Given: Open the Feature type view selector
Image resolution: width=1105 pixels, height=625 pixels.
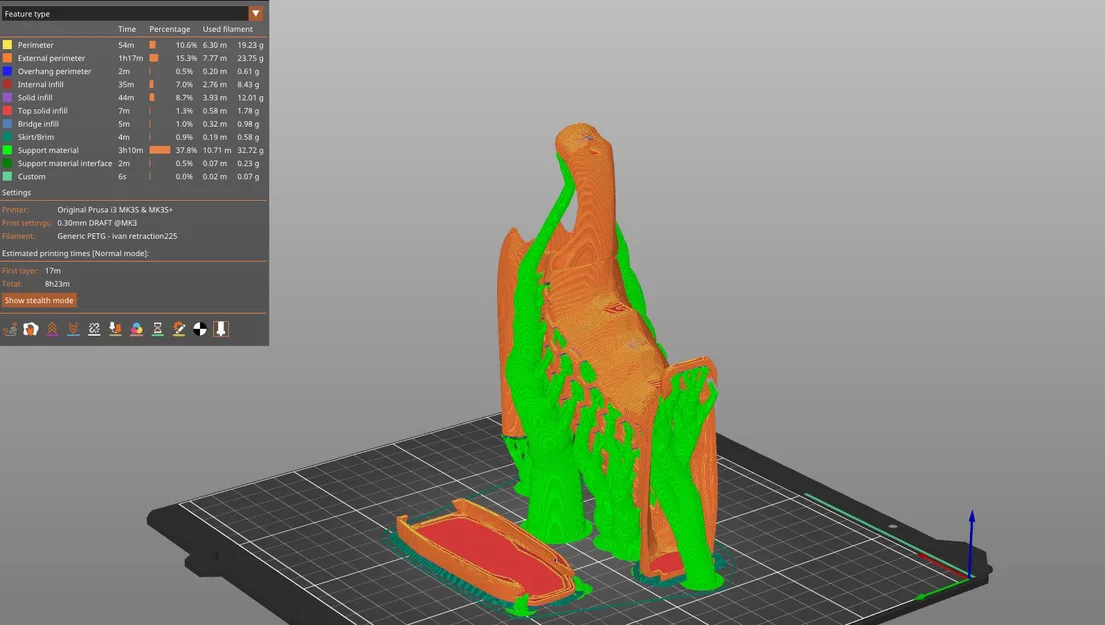Looking at the screenshot, I should pyautogui.click(x=132, y=13).
